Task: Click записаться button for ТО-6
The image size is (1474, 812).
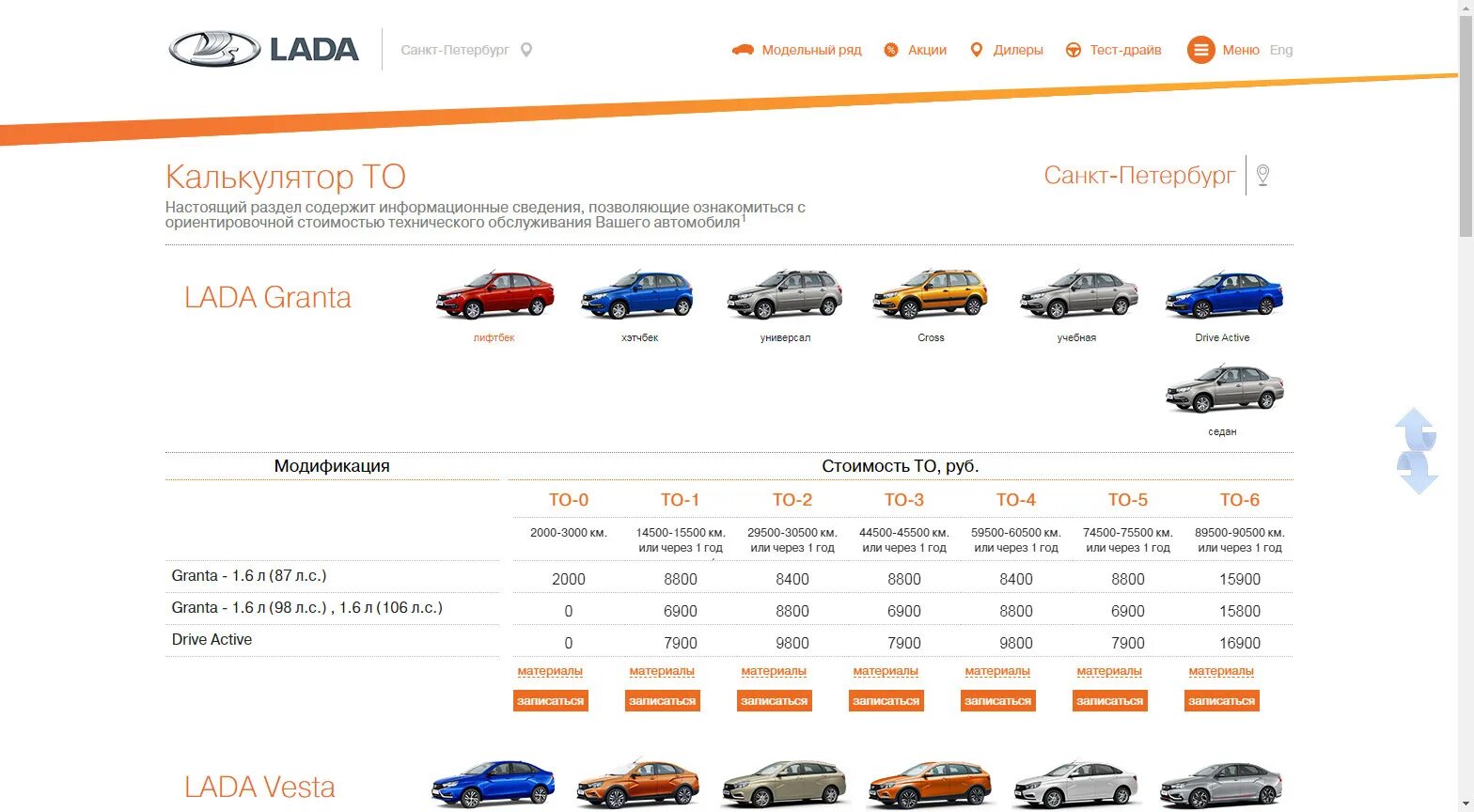Action: [1222, 701]
